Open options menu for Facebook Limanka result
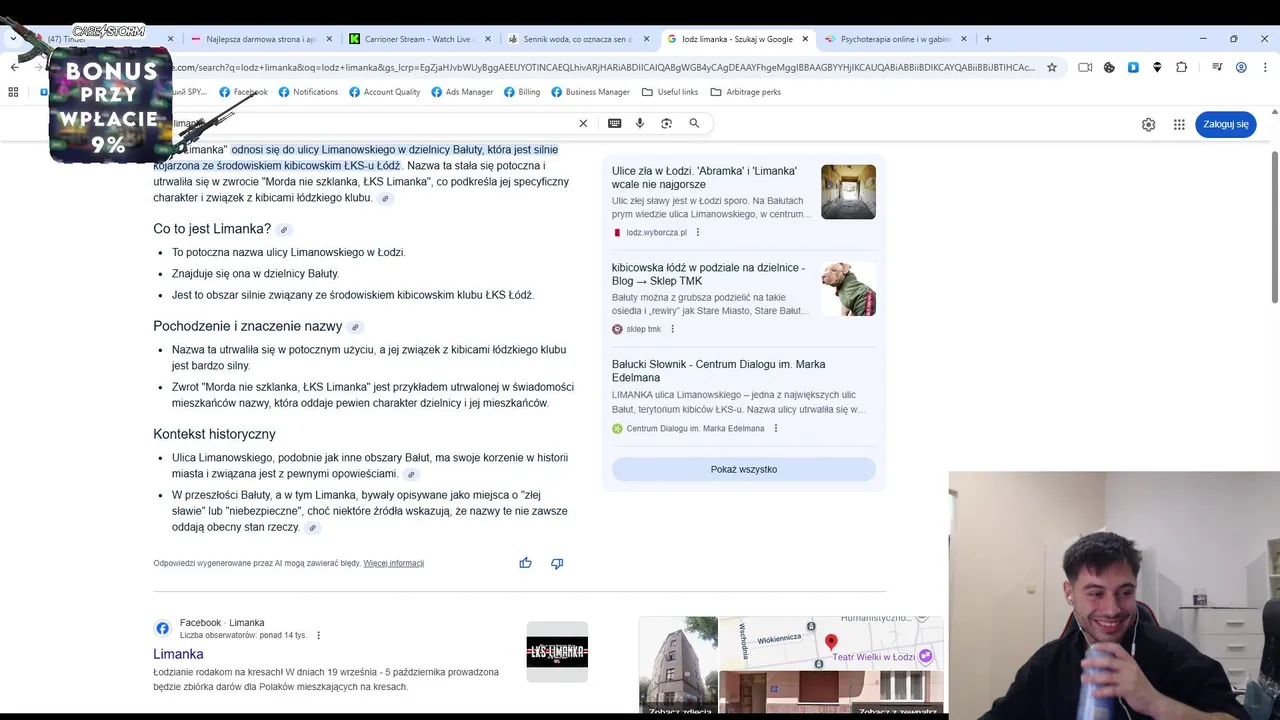Screen dimensions: 1280x720 (319, 635)
